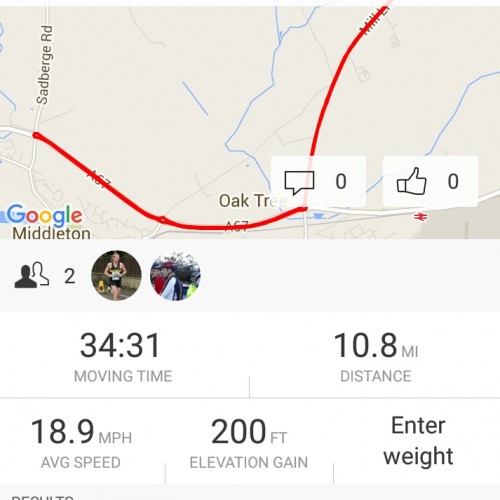Open the group athletes silhouette icon
Viewport: 500px width, 500px height.
32,275
